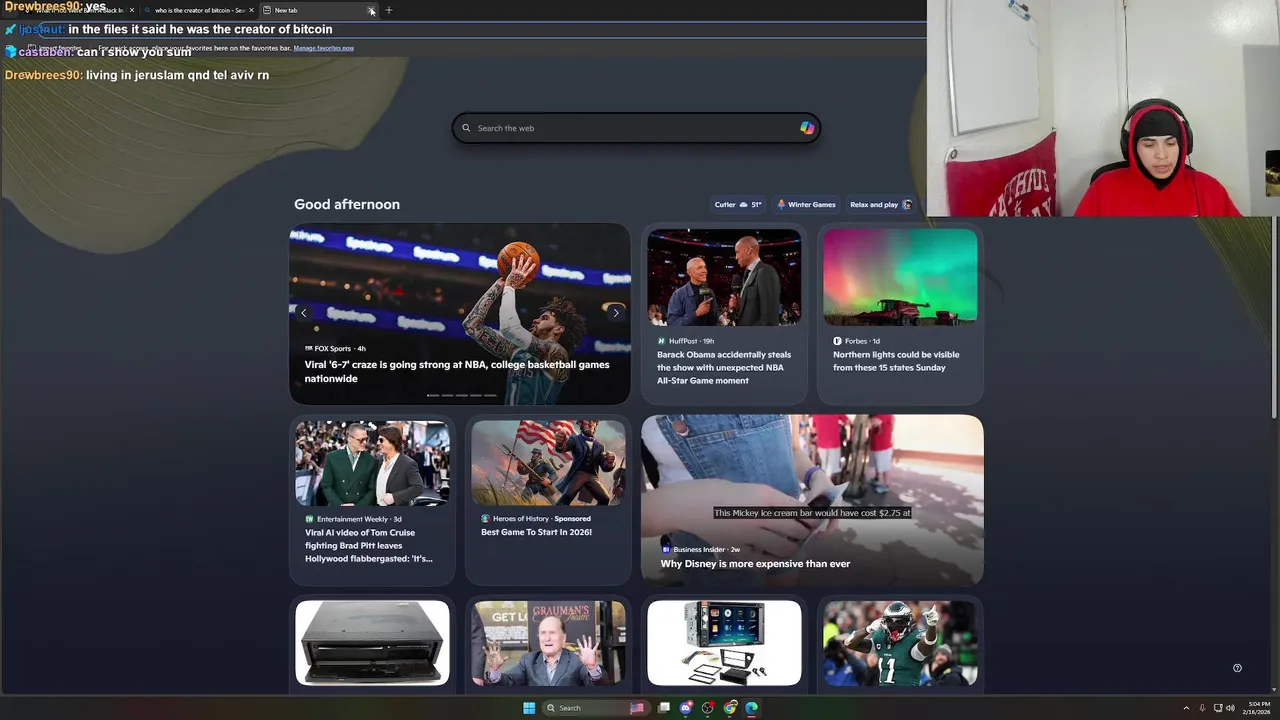Image resolution: width=1280 pixels, height=720 pixels.
Task: Click the Tom Cruise and Brad Pitt thumbnail
Action: pyautogui.click(x=372, y=463)
